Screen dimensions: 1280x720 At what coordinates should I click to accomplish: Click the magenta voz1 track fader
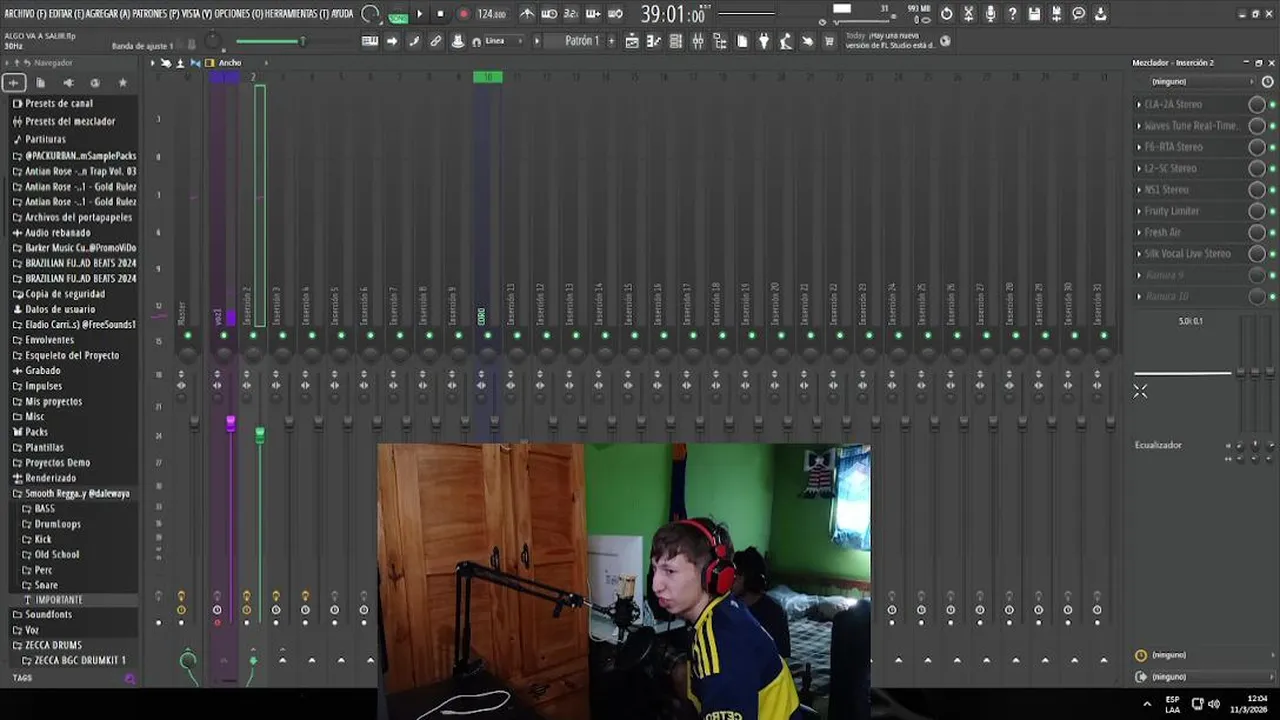click(231, 424)
